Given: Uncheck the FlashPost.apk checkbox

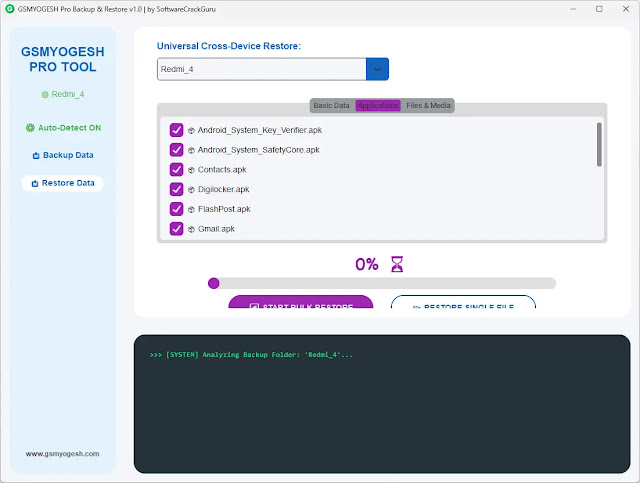Looking at the screenshot, I should [x=176, y=209].
